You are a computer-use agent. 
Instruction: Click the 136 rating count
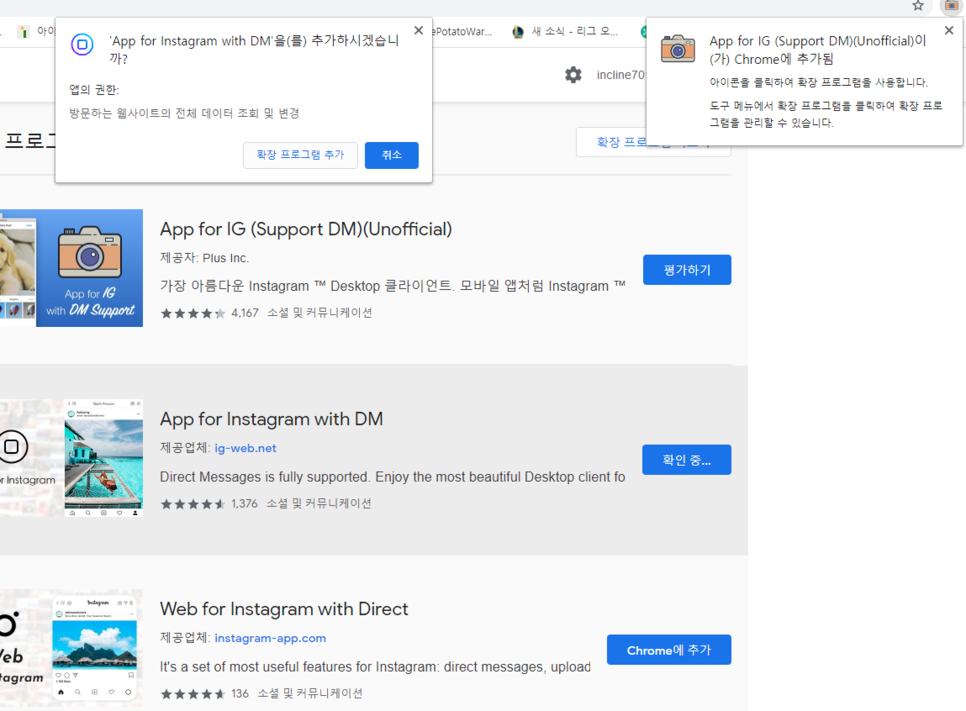pos(240,694)
